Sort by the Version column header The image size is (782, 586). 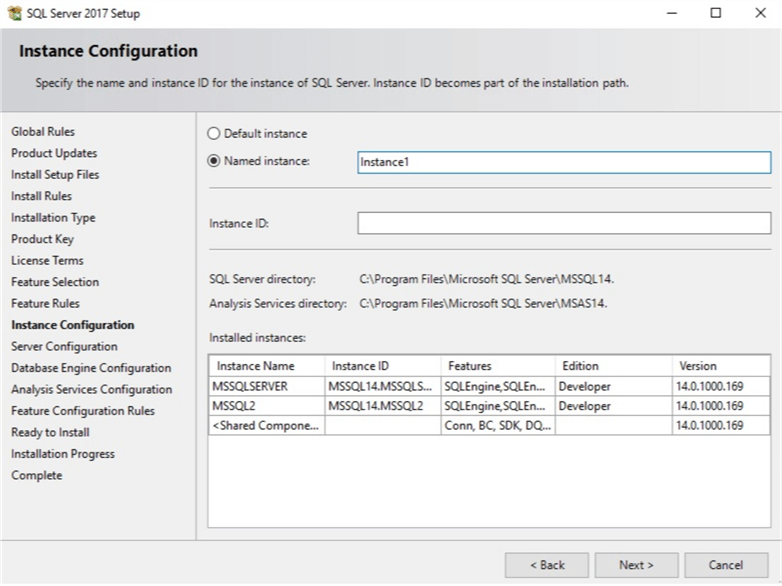721,366
